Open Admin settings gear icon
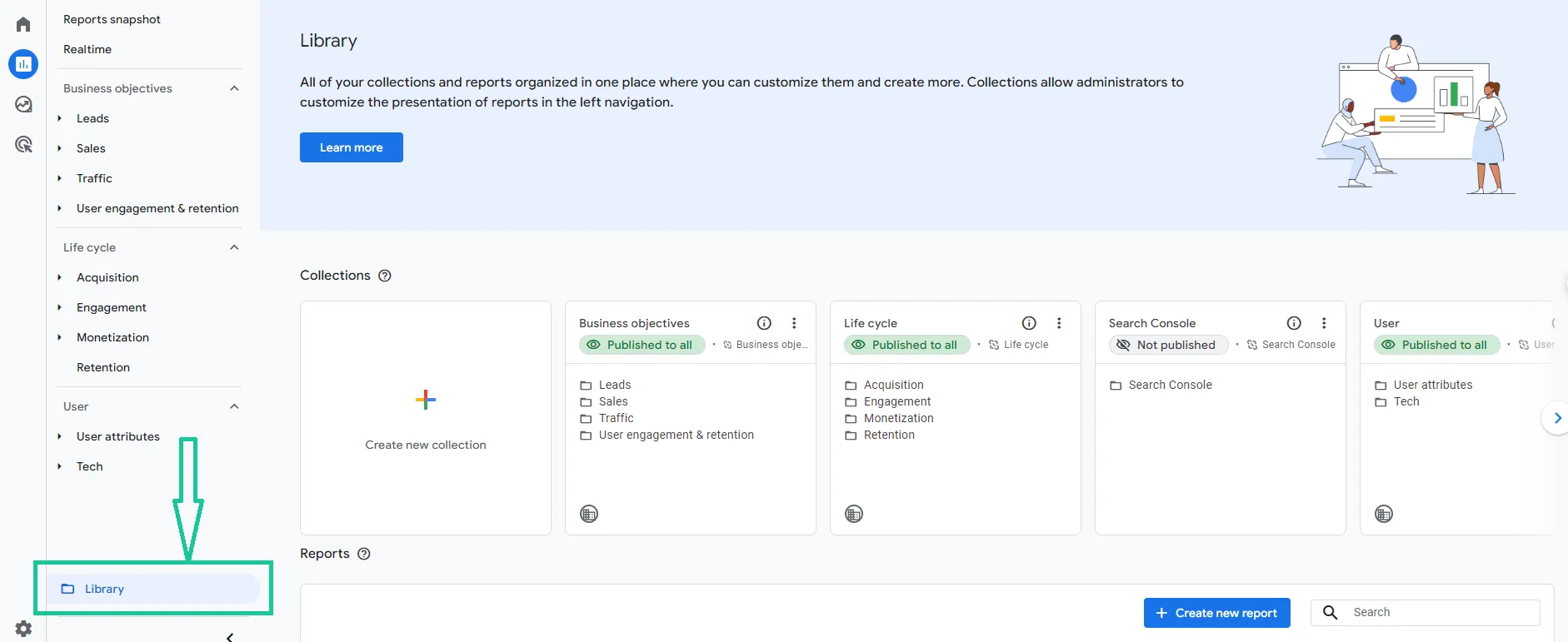 (23, 629)
